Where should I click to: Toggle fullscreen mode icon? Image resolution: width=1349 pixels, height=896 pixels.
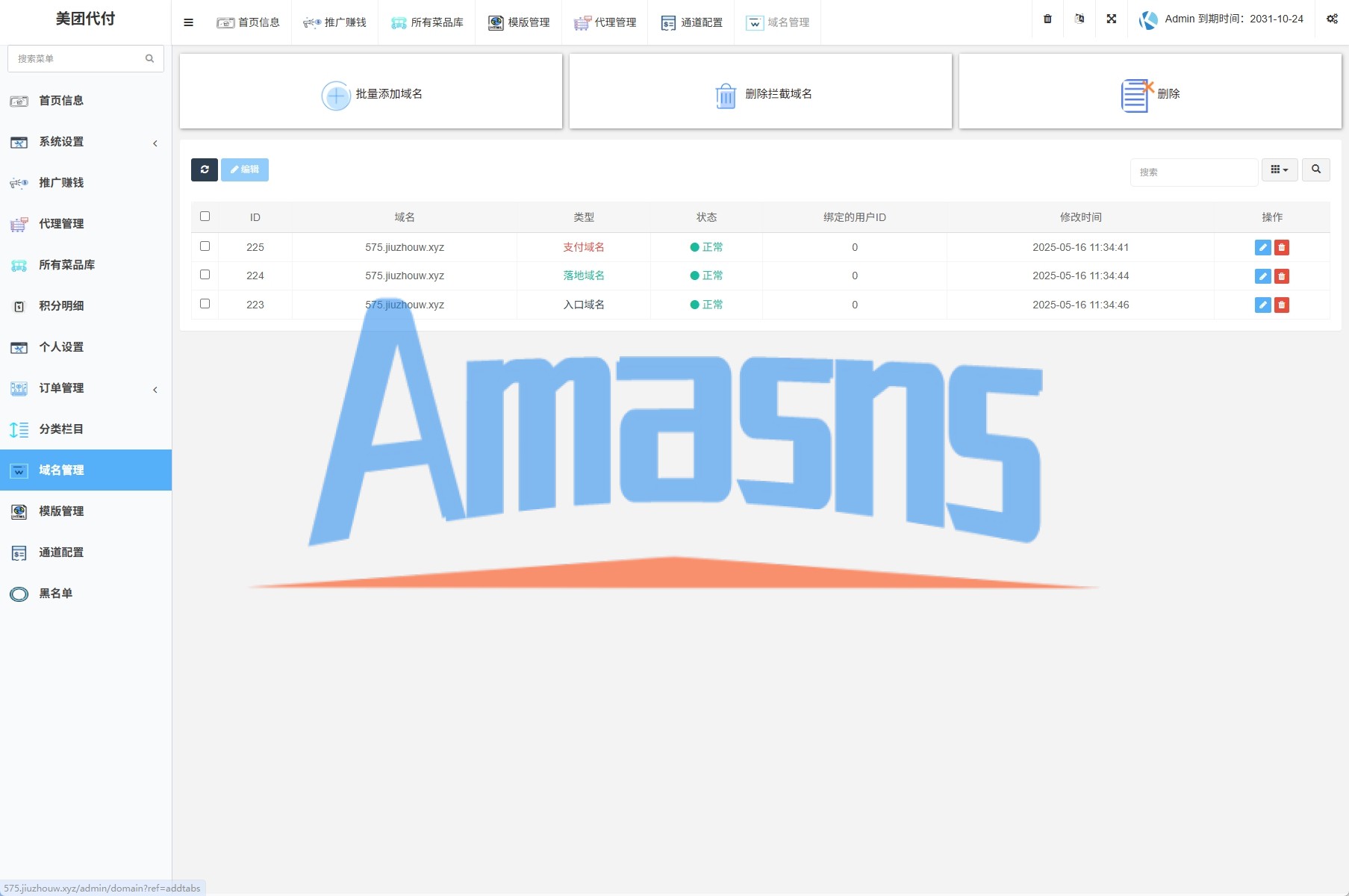coord(1112,19)
